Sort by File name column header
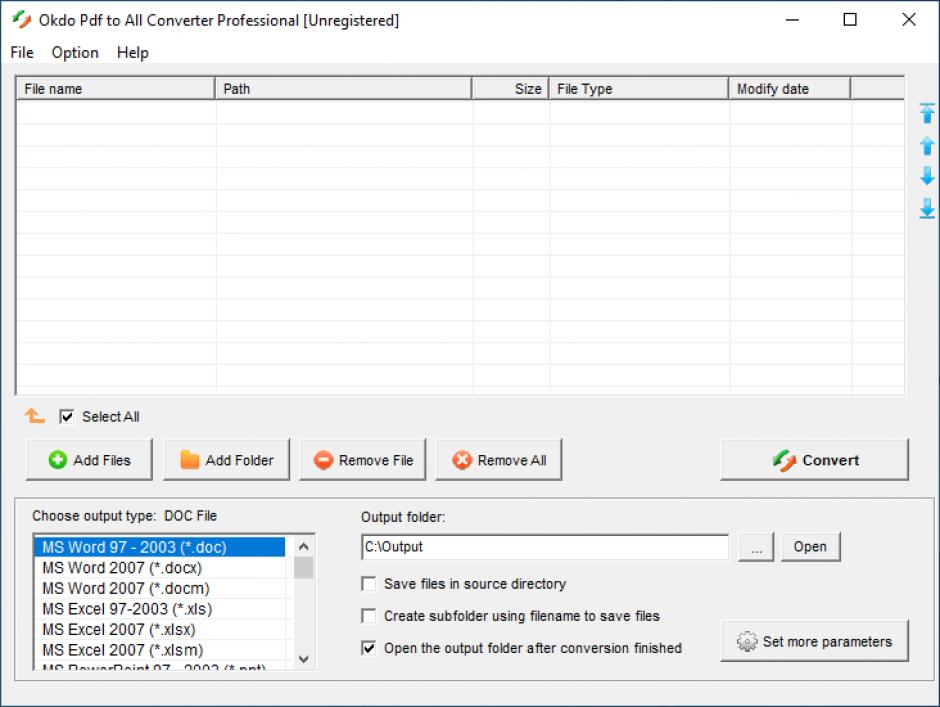The height and width of the screenshot is (707, 940). click(x=115, y=88)
